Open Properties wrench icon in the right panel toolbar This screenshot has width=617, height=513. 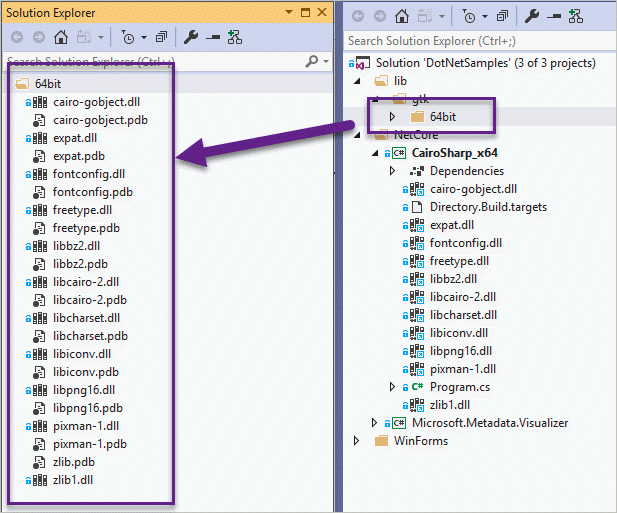532,16
